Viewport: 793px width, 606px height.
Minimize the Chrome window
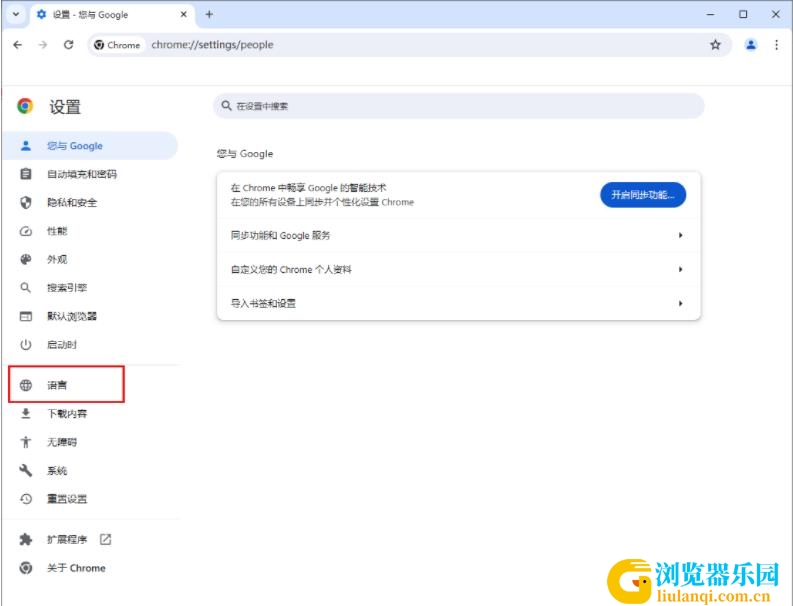click(710, 14)
